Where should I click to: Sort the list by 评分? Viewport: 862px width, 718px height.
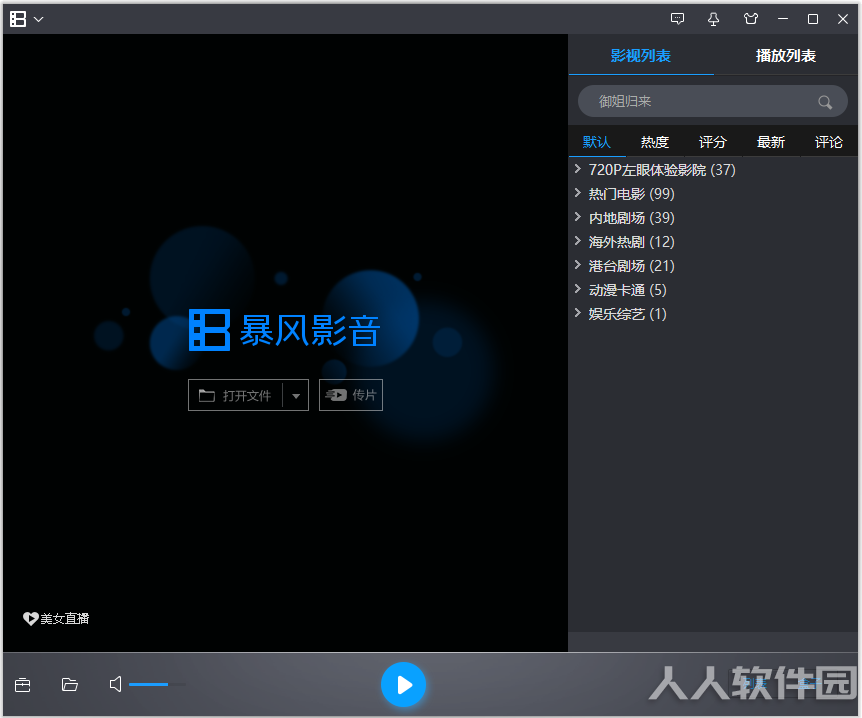(x=712, y=142)
